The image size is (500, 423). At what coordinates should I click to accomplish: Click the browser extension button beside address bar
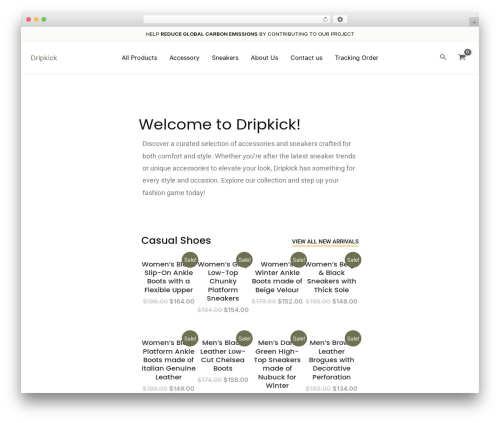[x=340, y=19]
